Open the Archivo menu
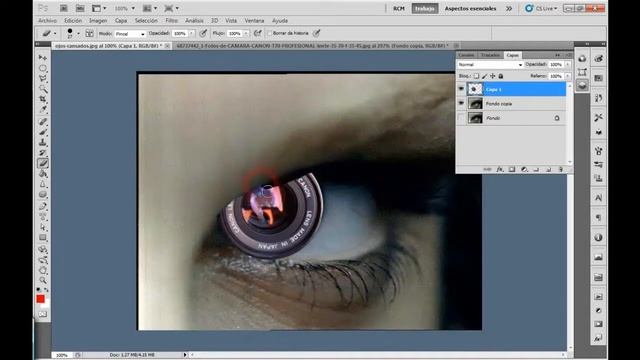Viewport: 640px width, 360px height. [x=48, y=20]
